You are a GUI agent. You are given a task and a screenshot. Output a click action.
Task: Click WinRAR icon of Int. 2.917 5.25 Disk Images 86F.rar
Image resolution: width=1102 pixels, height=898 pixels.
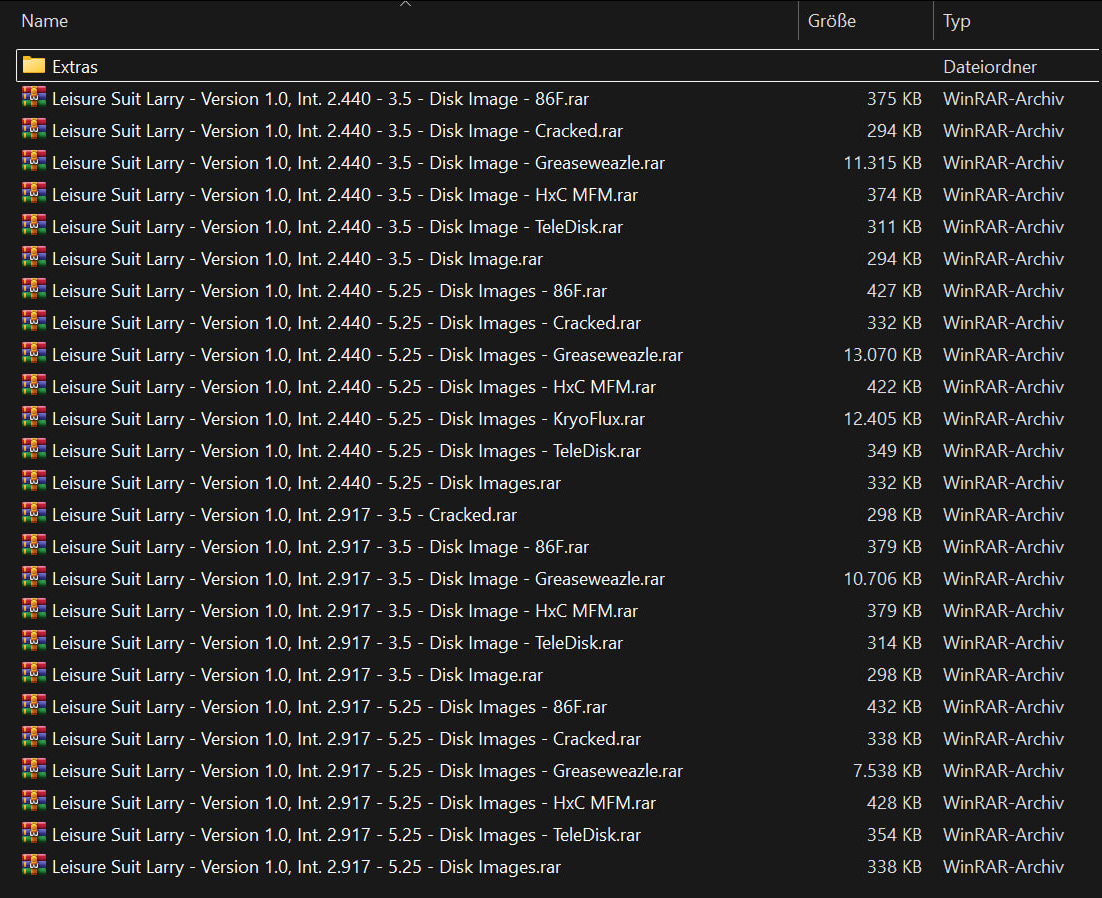pos(34,705)
